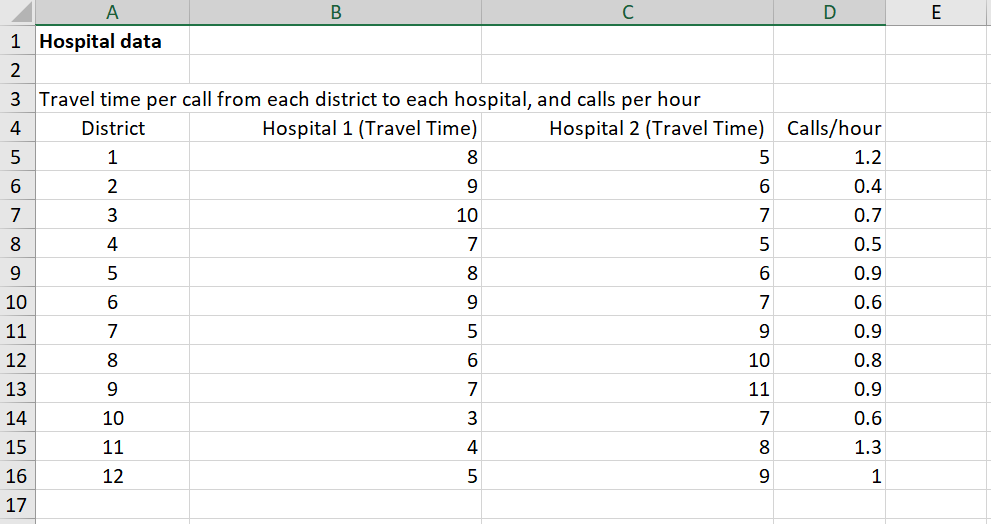This screenshot has height=524, width=991.
Task: Select District 11 cell in column A
Action: pyautogui.click(x=112, y=446)
